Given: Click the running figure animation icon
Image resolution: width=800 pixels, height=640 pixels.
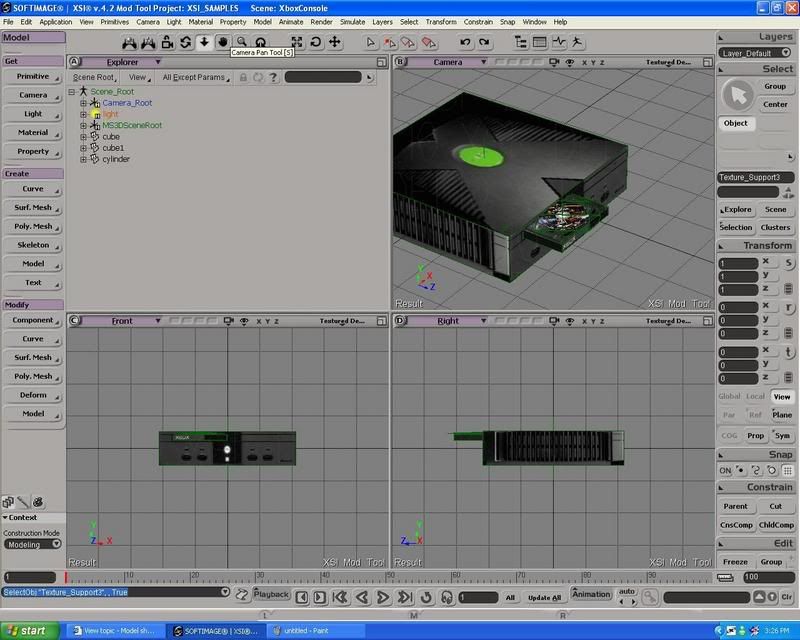Looking at the screenshot, I should pos(577,42).
